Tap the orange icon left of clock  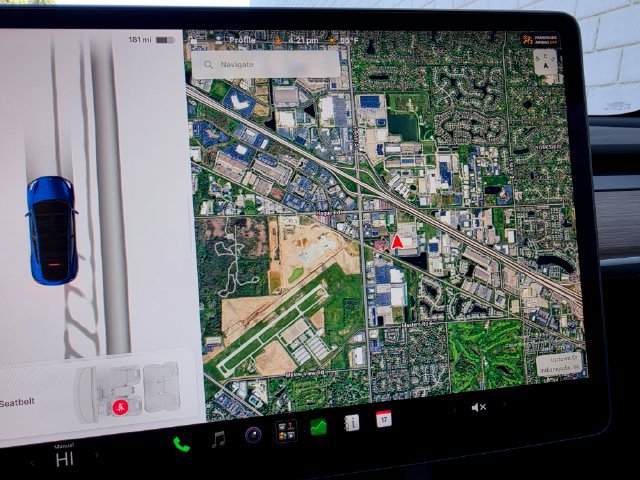click(x=278, y=40)
